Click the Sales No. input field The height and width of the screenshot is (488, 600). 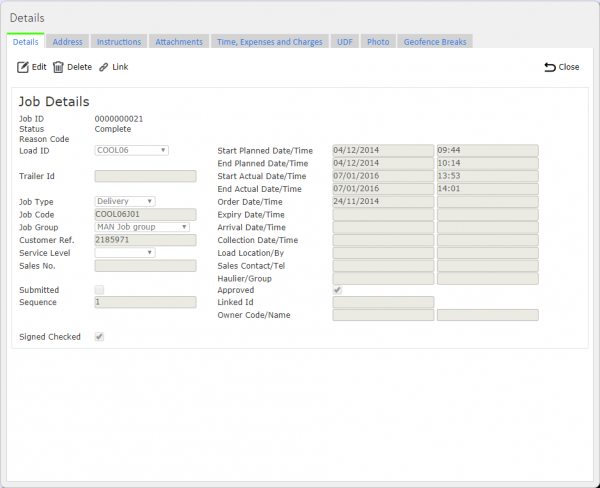145,266
